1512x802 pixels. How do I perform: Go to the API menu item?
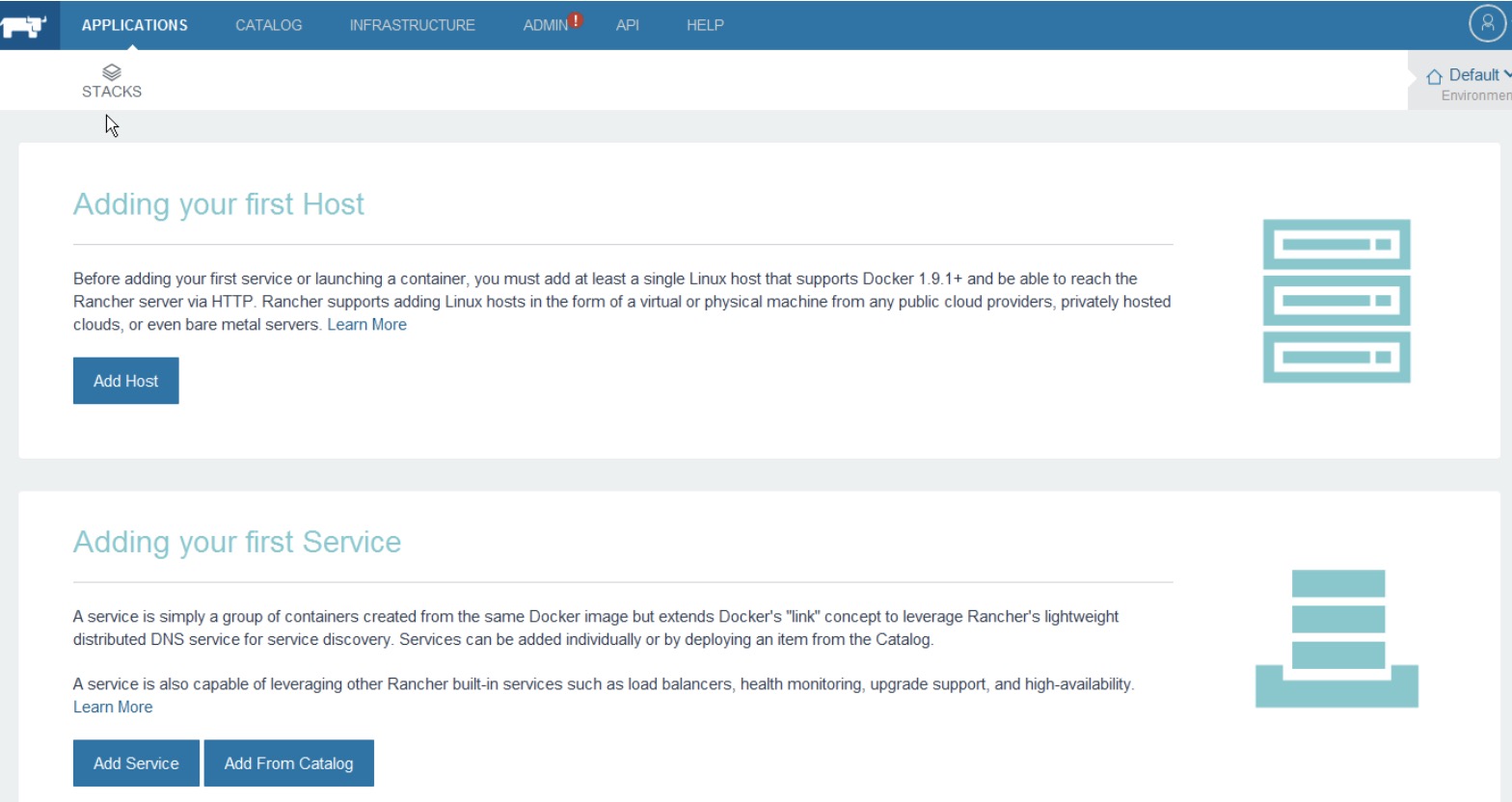pos(628,25)
